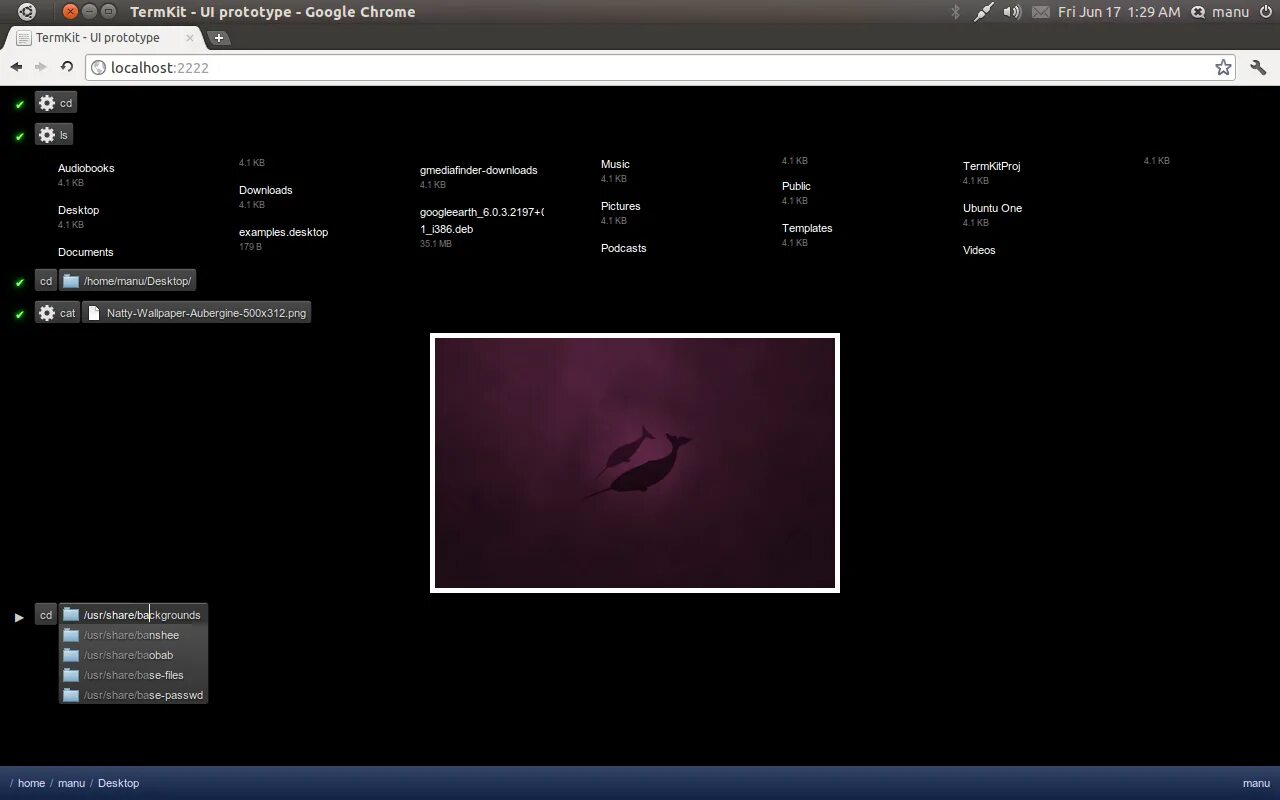Click the cd token in the active command line
Screen dimensions: 1280x800
(x=46, y=615)
